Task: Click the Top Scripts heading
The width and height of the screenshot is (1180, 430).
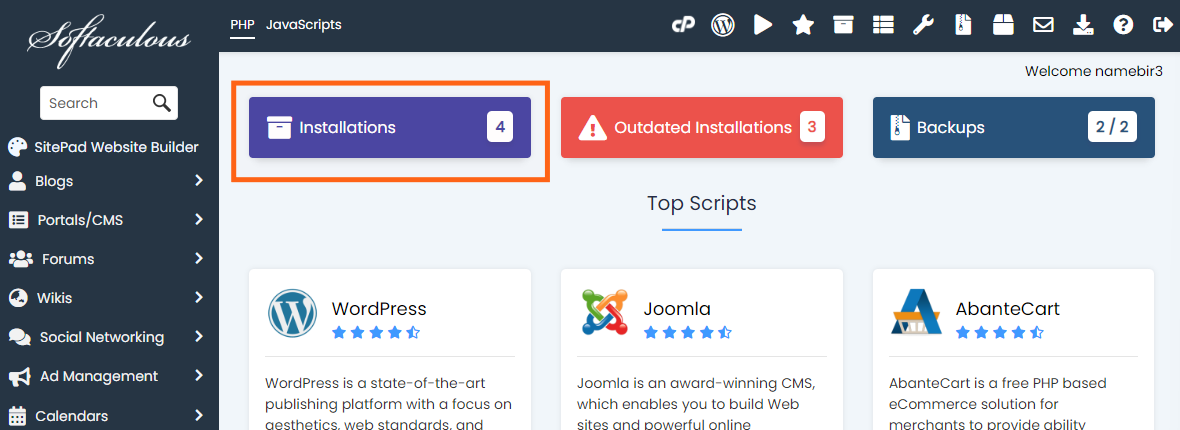Action: point(701,203)
